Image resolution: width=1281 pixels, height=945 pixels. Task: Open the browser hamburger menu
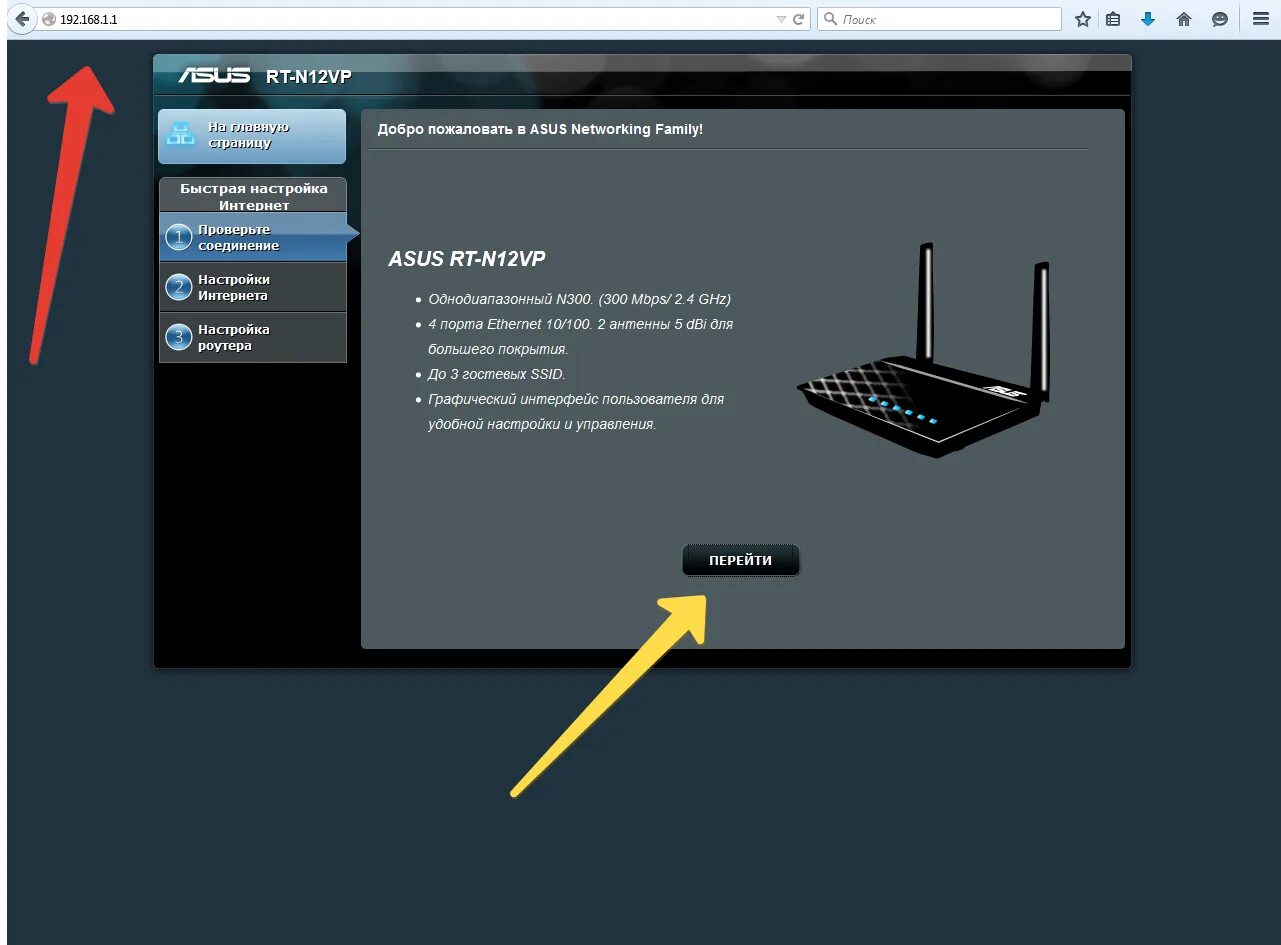click(x=1261, y=19)
